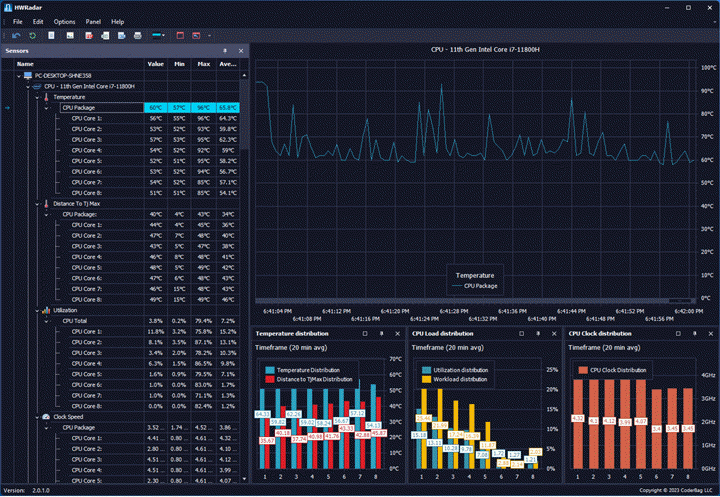Image resolution: width=720 pixels, height=497 pixels.
Task: Click the save as image toolbar icon
Action: [70, 35]
